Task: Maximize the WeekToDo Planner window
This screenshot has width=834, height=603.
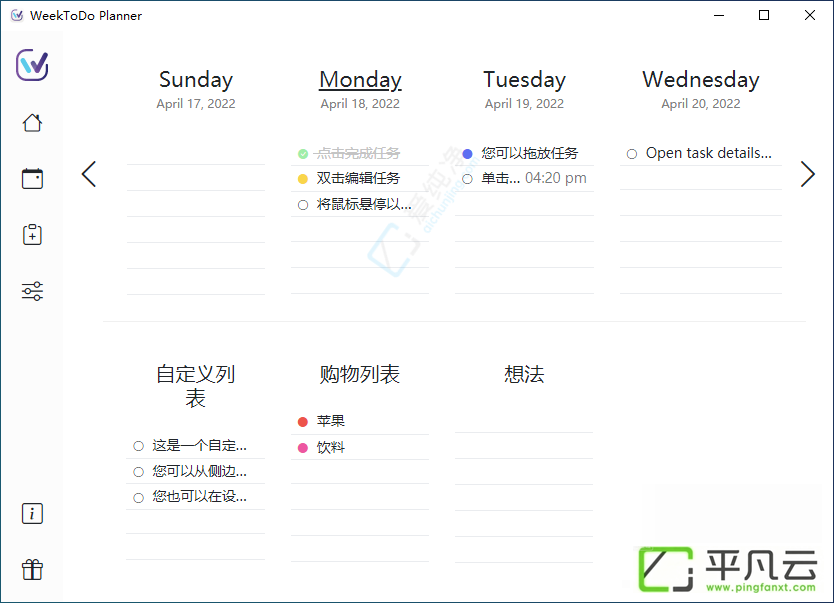Action: (x=764, y=15)
